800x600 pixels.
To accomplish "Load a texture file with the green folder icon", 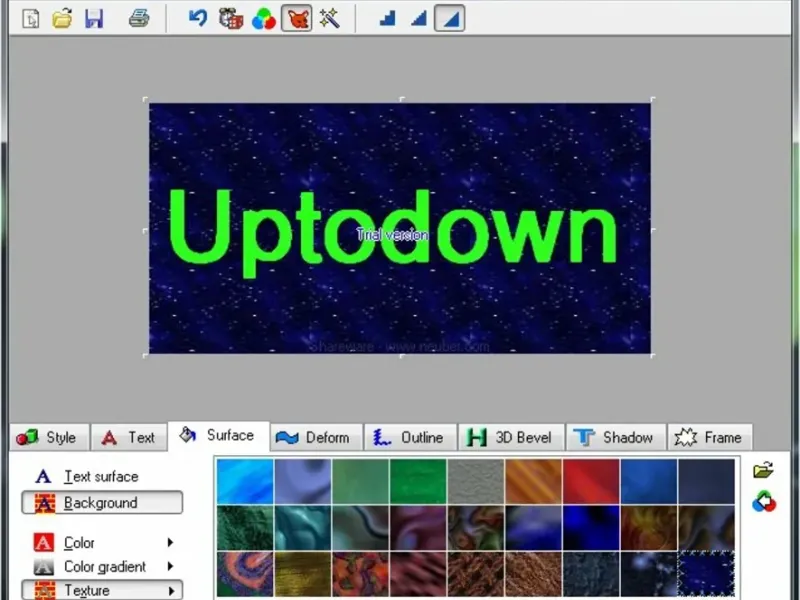I will [763, 470].
